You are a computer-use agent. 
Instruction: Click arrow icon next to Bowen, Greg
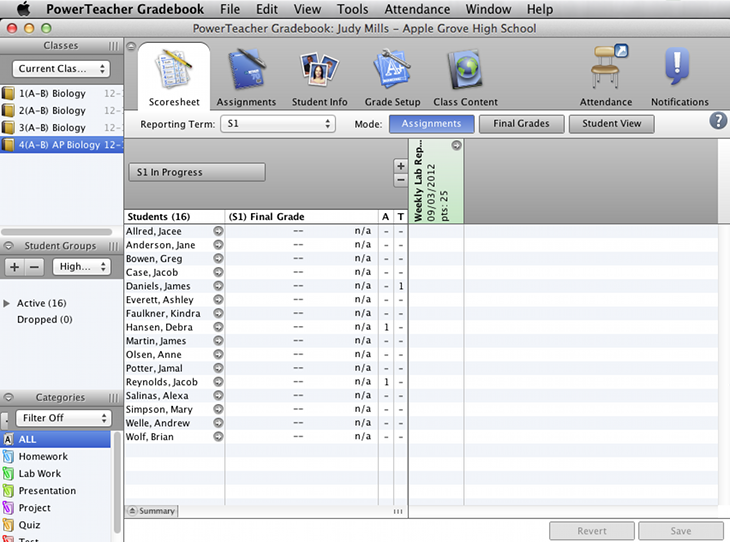point(218,258)
